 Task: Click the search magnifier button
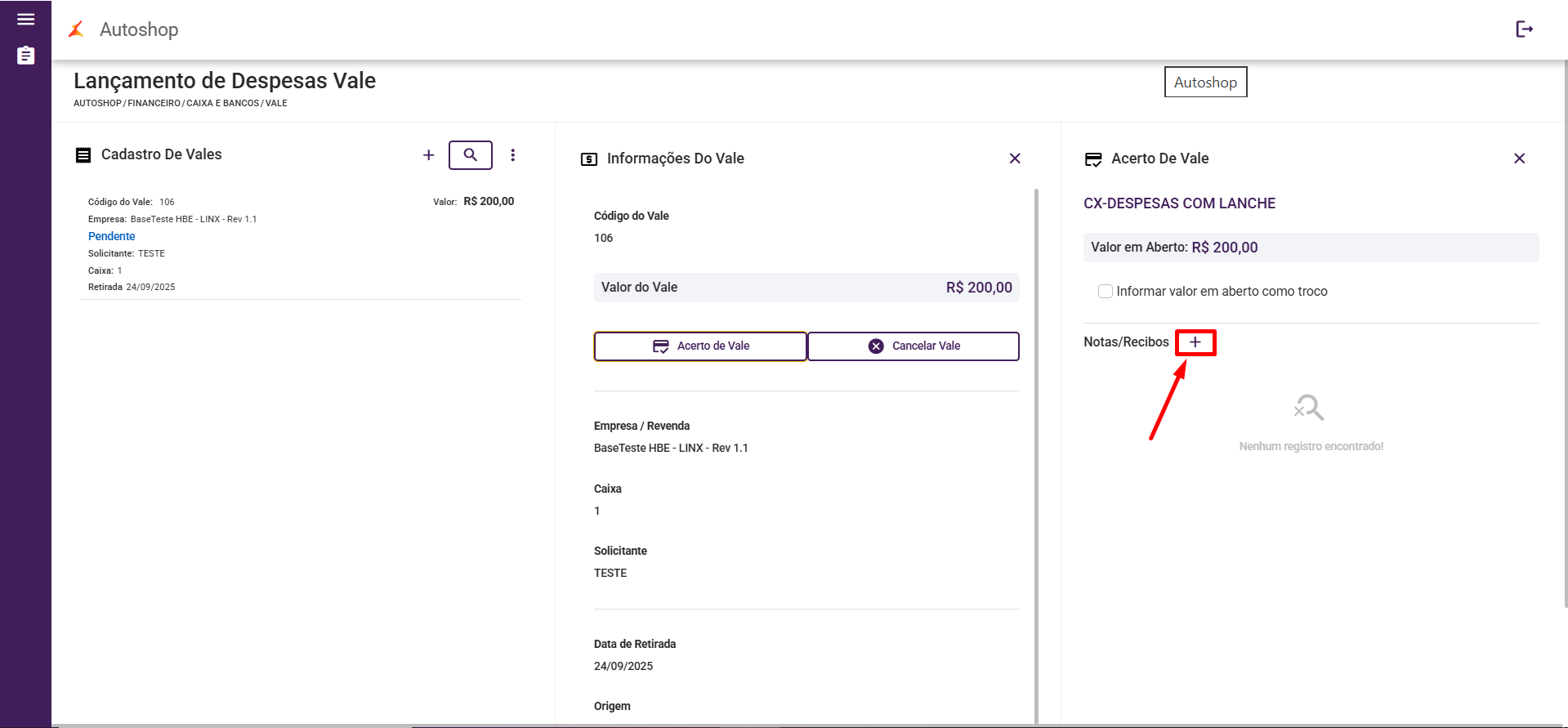471,155
